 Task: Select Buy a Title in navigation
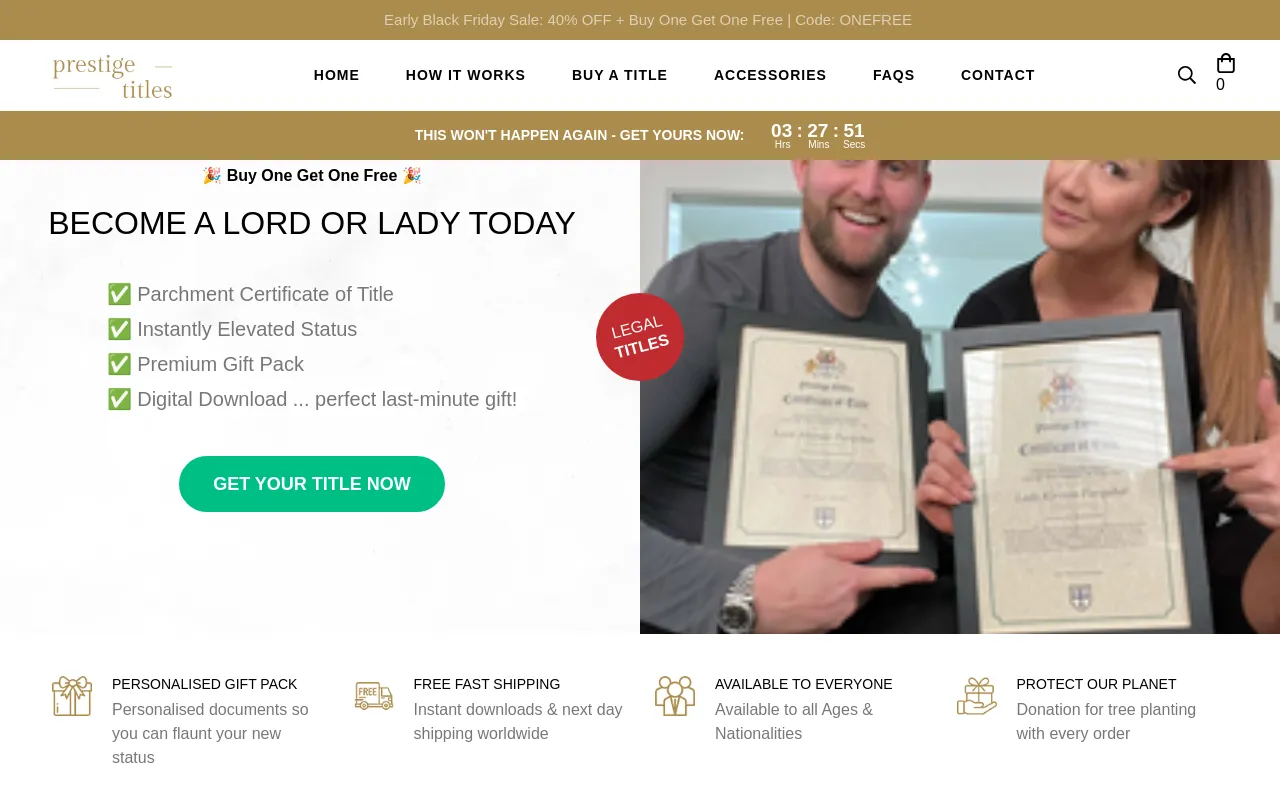click(620, 75)
